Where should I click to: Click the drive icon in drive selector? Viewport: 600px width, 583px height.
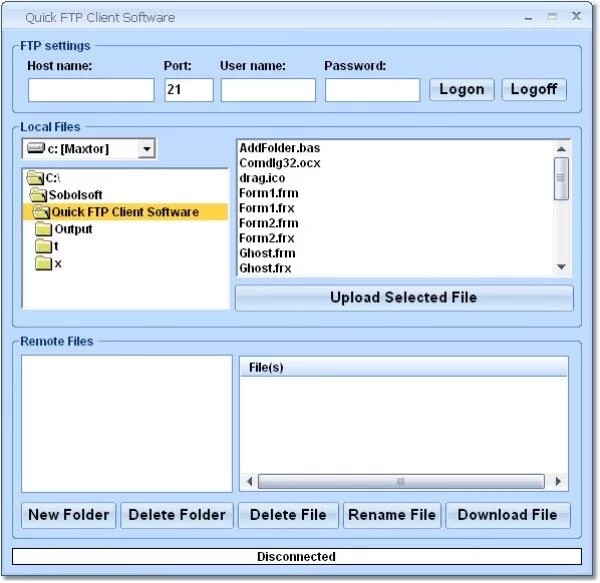point(36,148)
